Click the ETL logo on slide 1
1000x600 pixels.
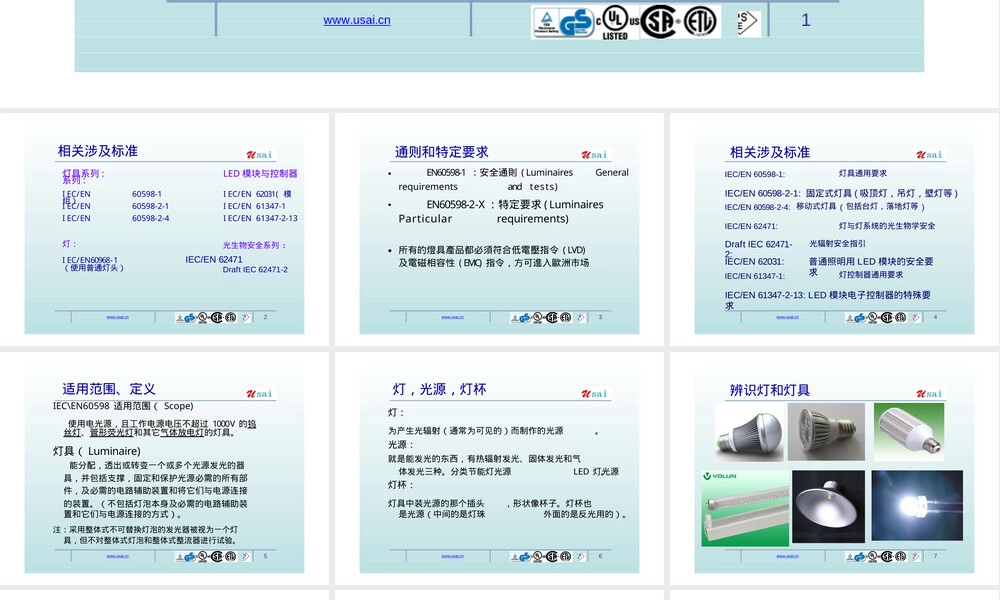tap(700, 22)
